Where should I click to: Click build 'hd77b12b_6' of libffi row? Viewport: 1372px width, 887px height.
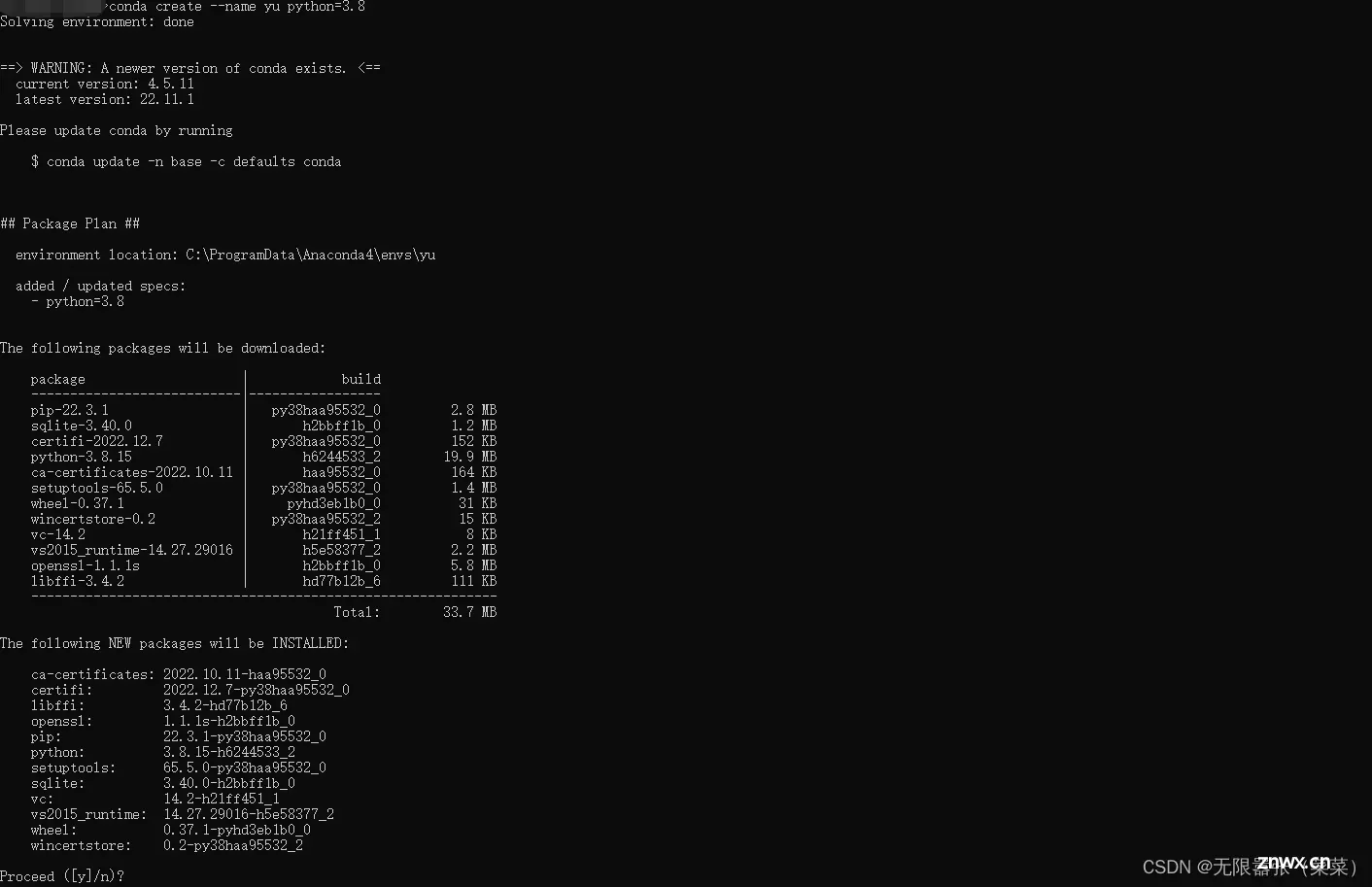(x=342, y=581)
